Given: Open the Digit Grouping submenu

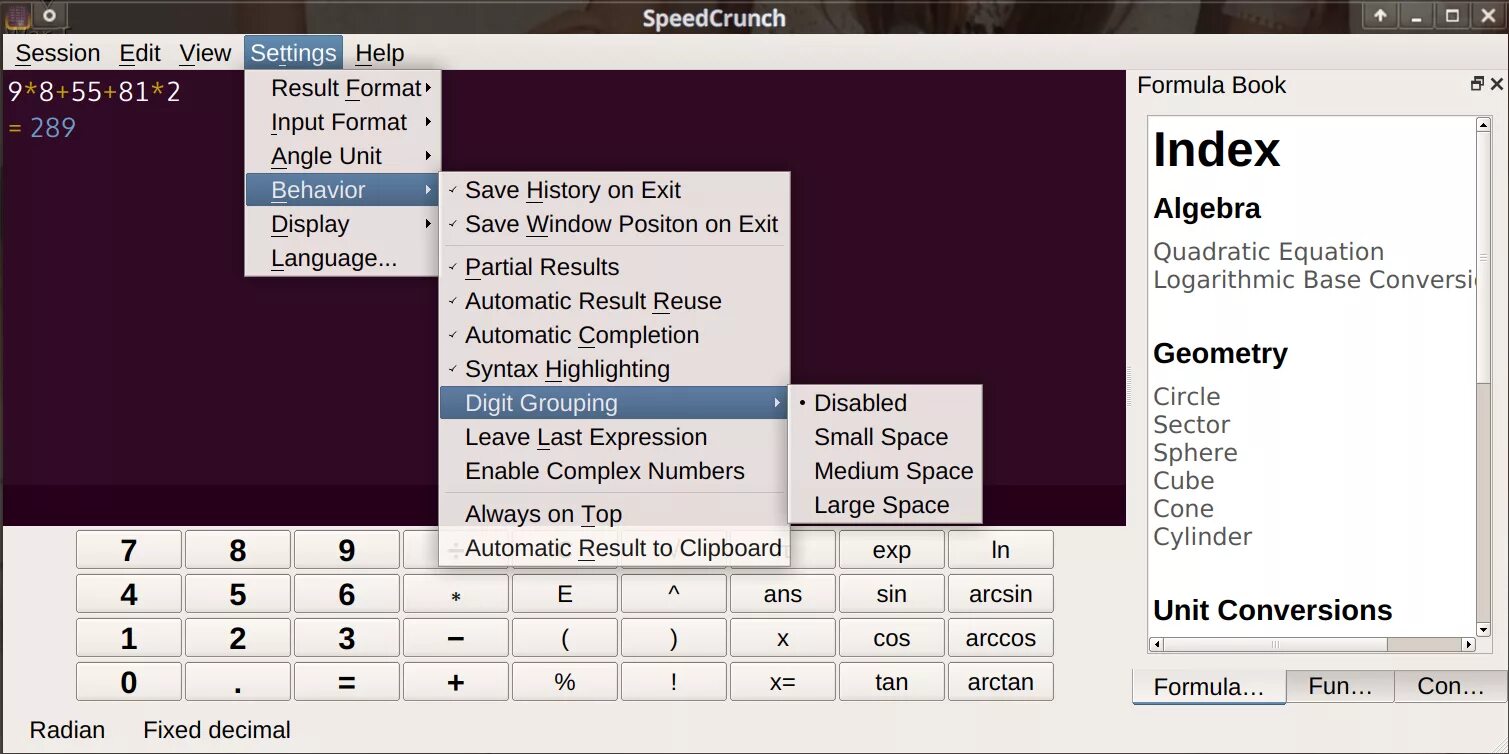Looking at the screenshot, I should pyautogui.click(x=615, y=403).
